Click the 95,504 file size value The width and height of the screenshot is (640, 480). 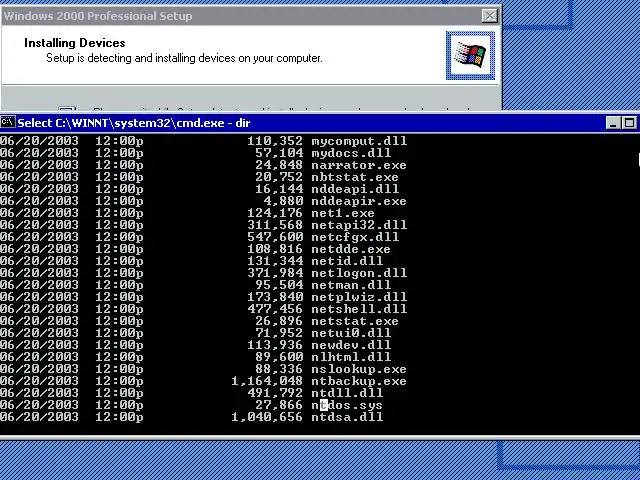point(279,285)
